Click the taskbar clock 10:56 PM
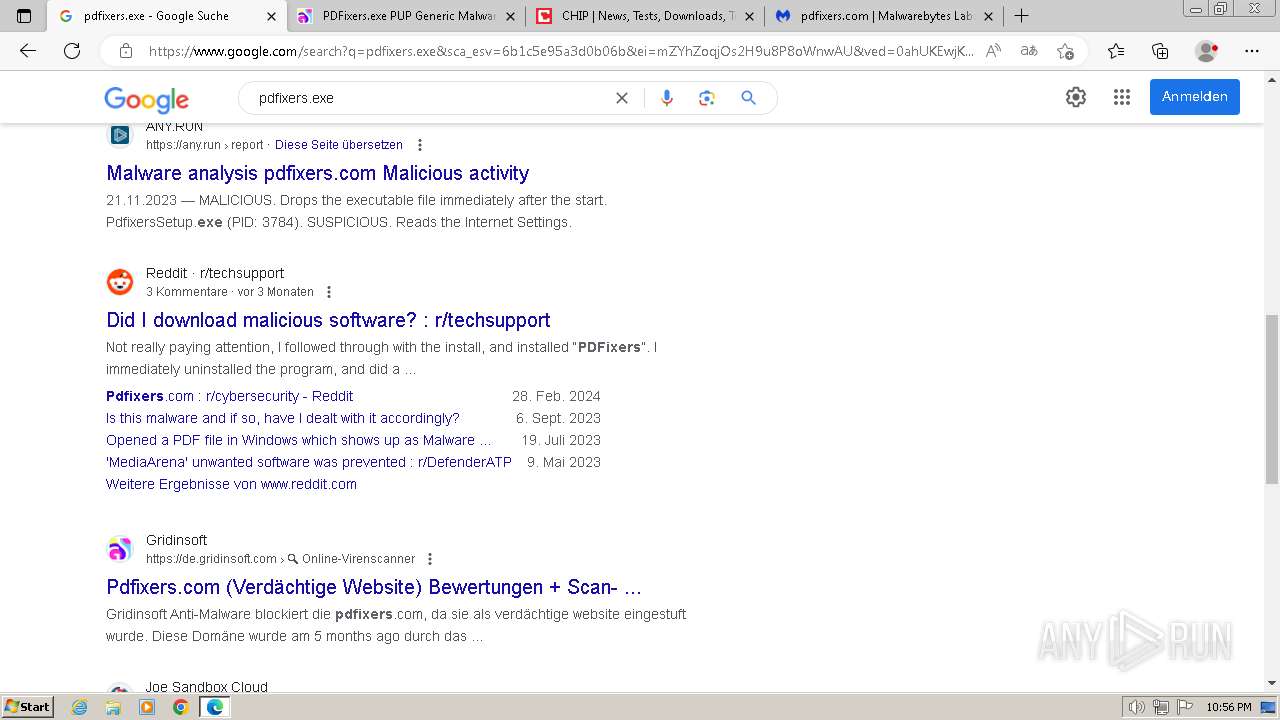 point(1228,707)
